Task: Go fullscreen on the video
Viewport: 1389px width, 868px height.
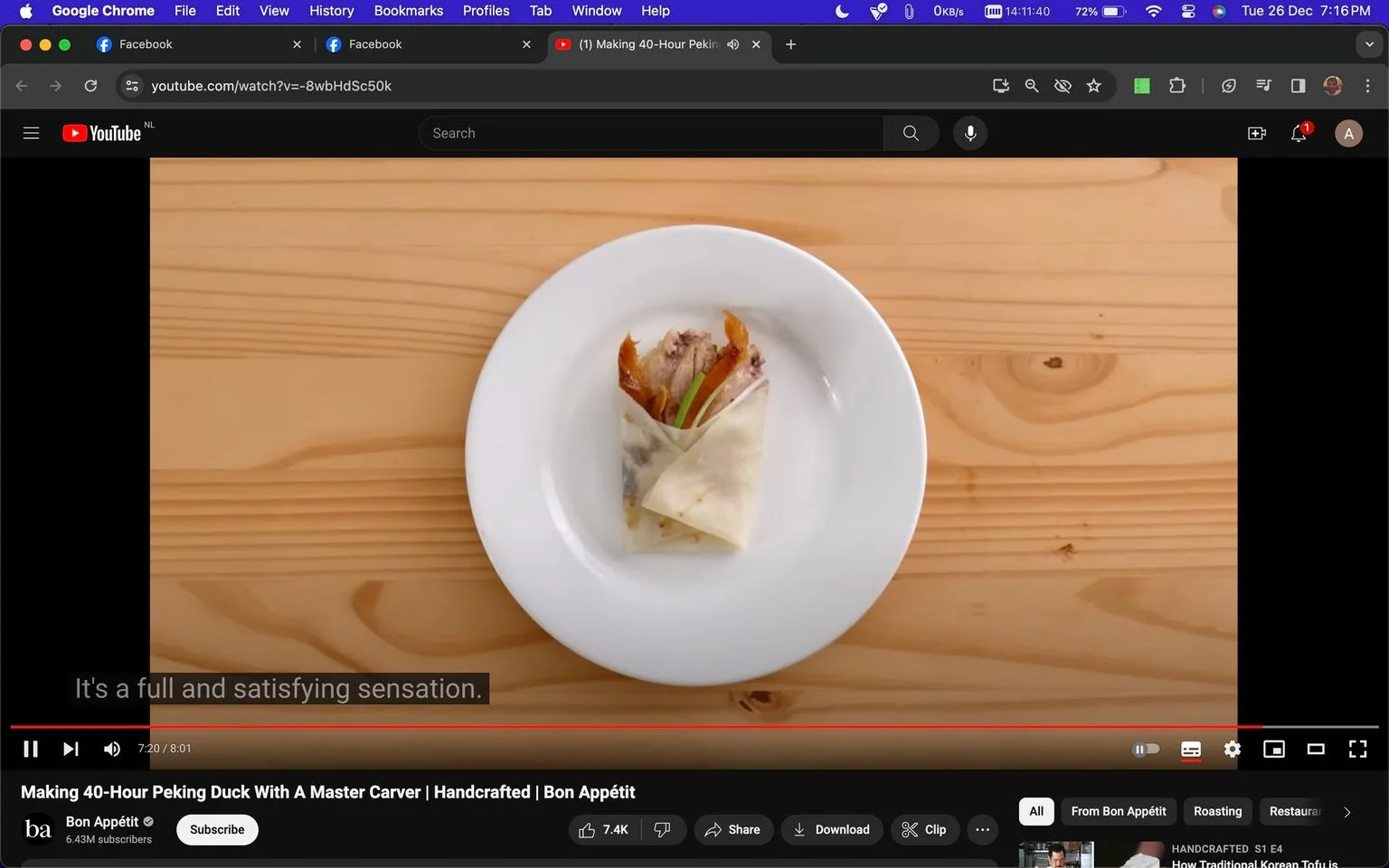Action: [1357, 749]
